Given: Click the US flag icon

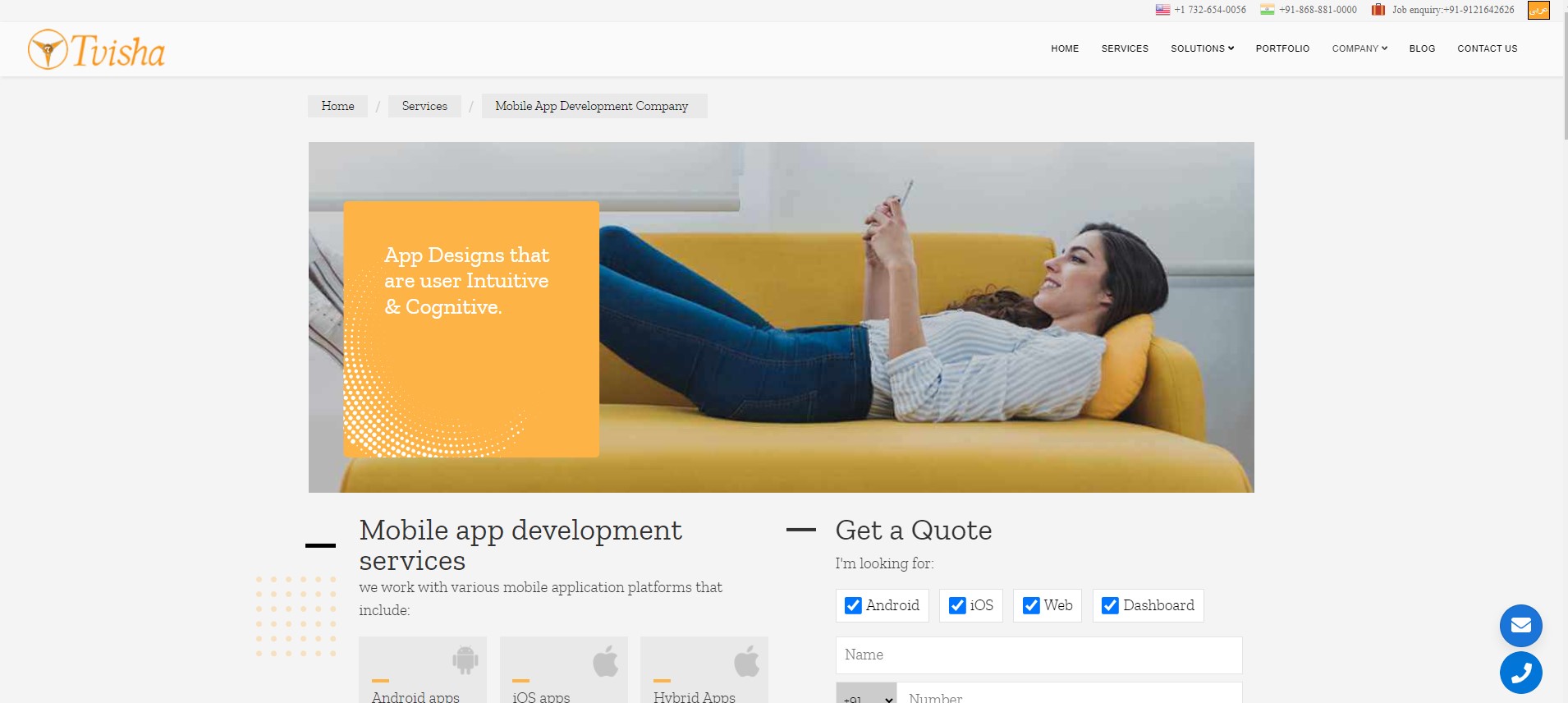Looking at the screenshot, I should click(x=1162, y=10).
